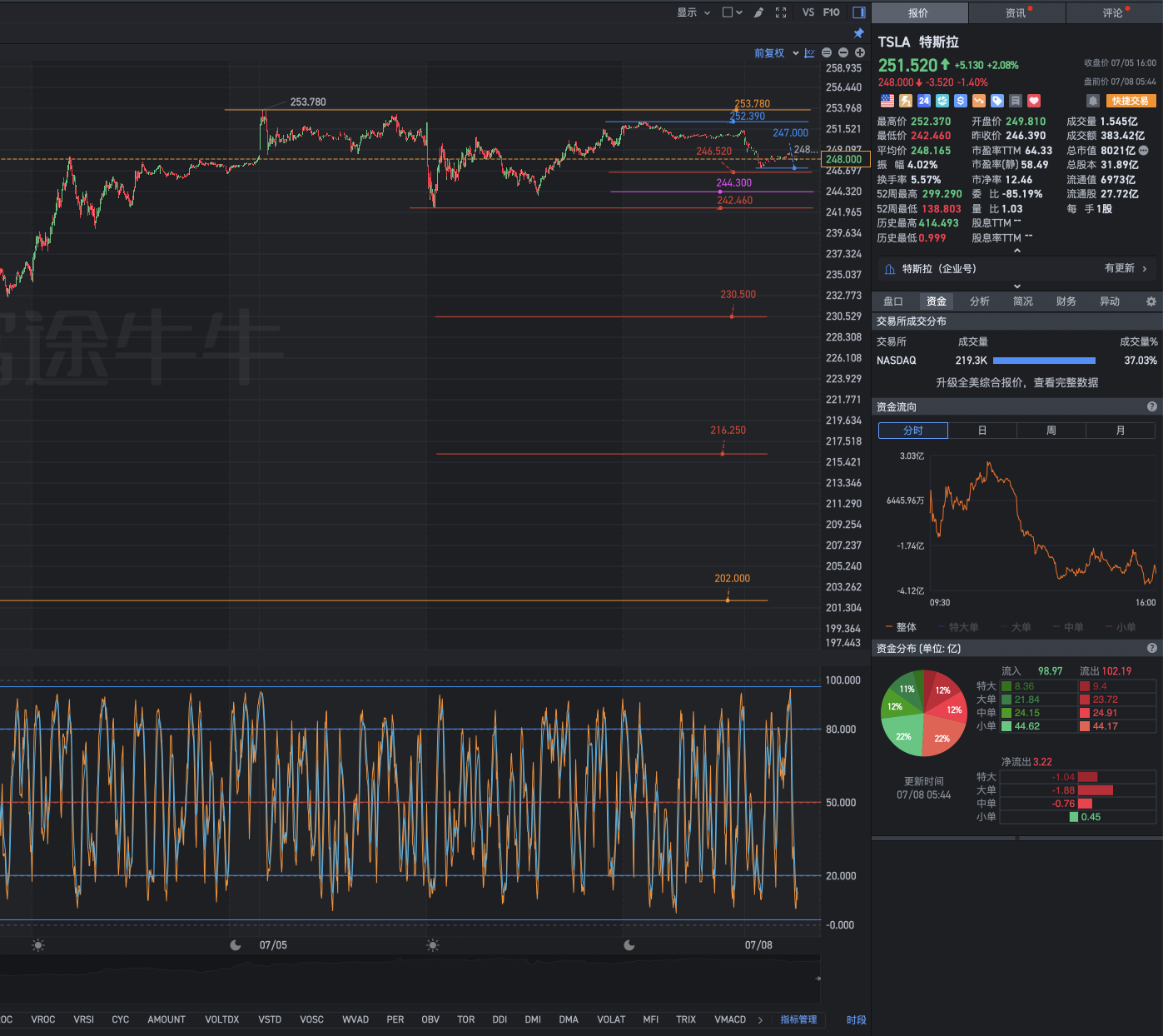Select the drawing pen tool

758,12
